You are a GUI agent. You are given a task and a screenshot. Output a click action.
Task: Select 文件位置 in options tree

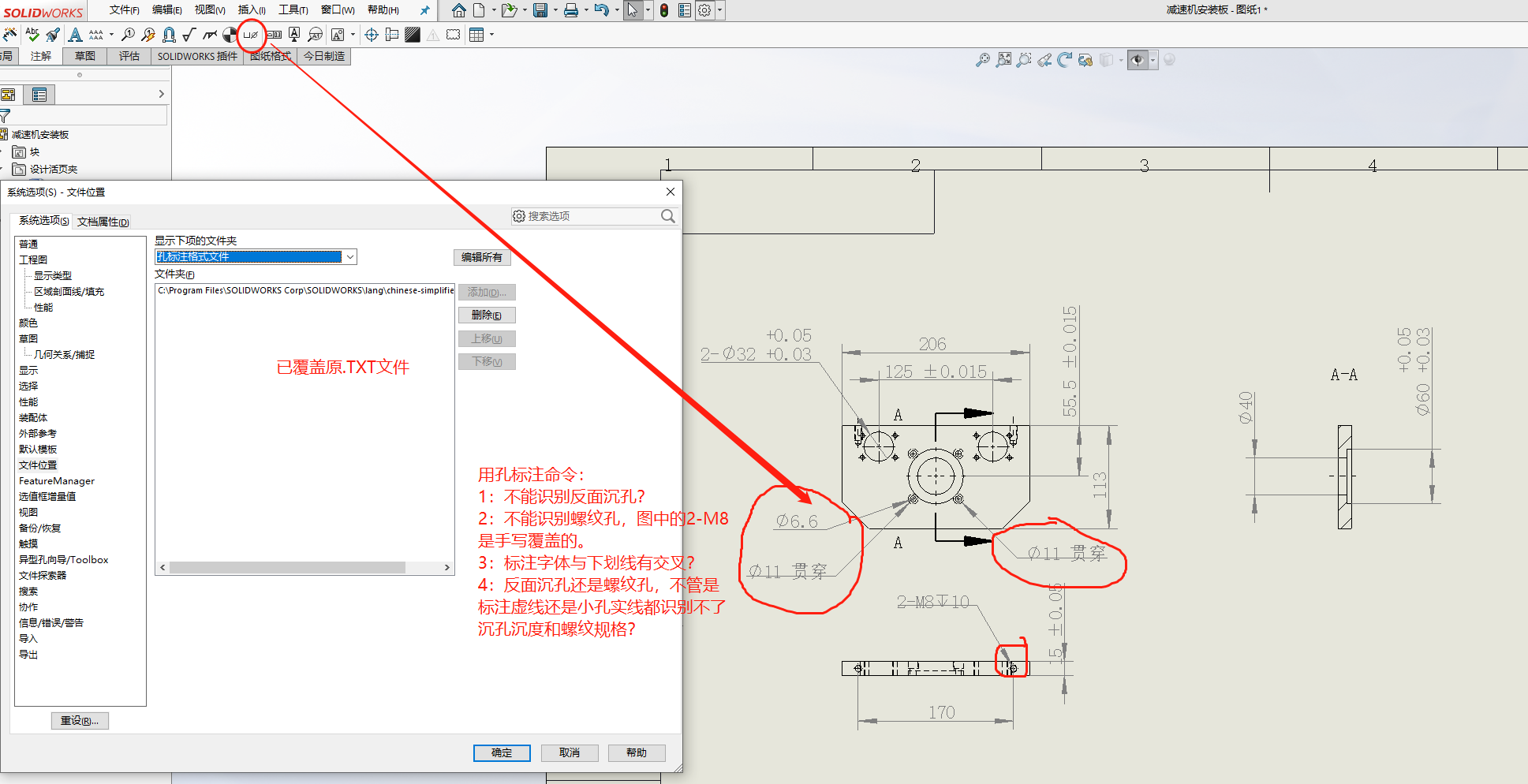click(38, 465)
